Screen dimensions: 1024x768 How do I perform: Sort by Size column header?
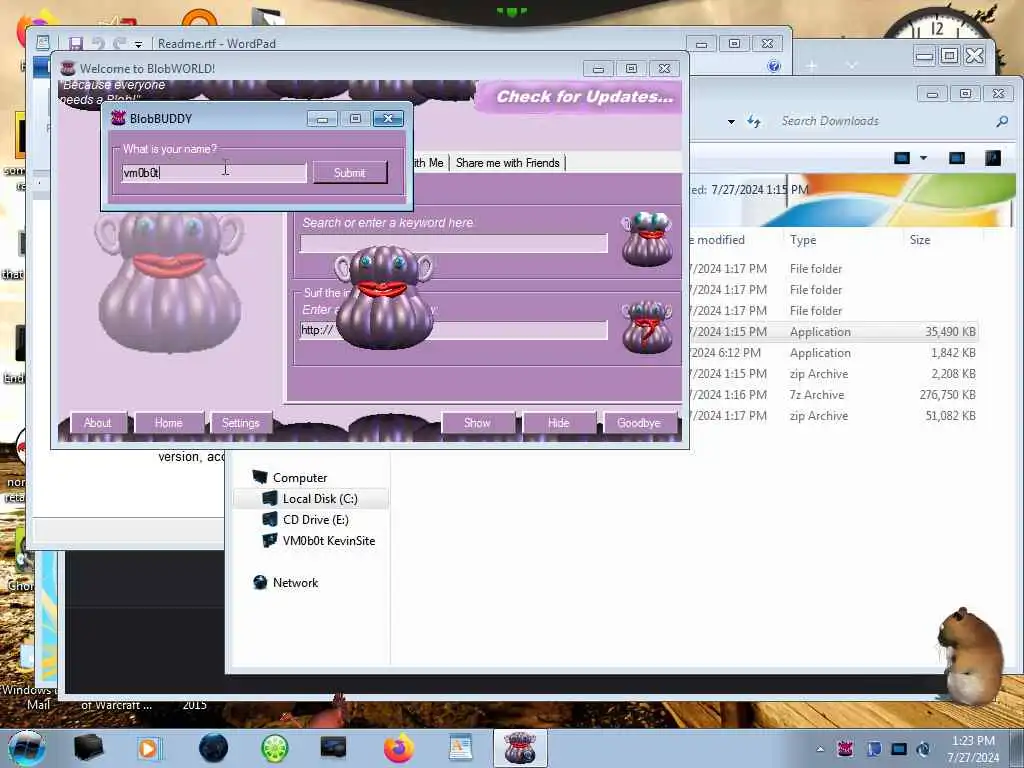920,240
